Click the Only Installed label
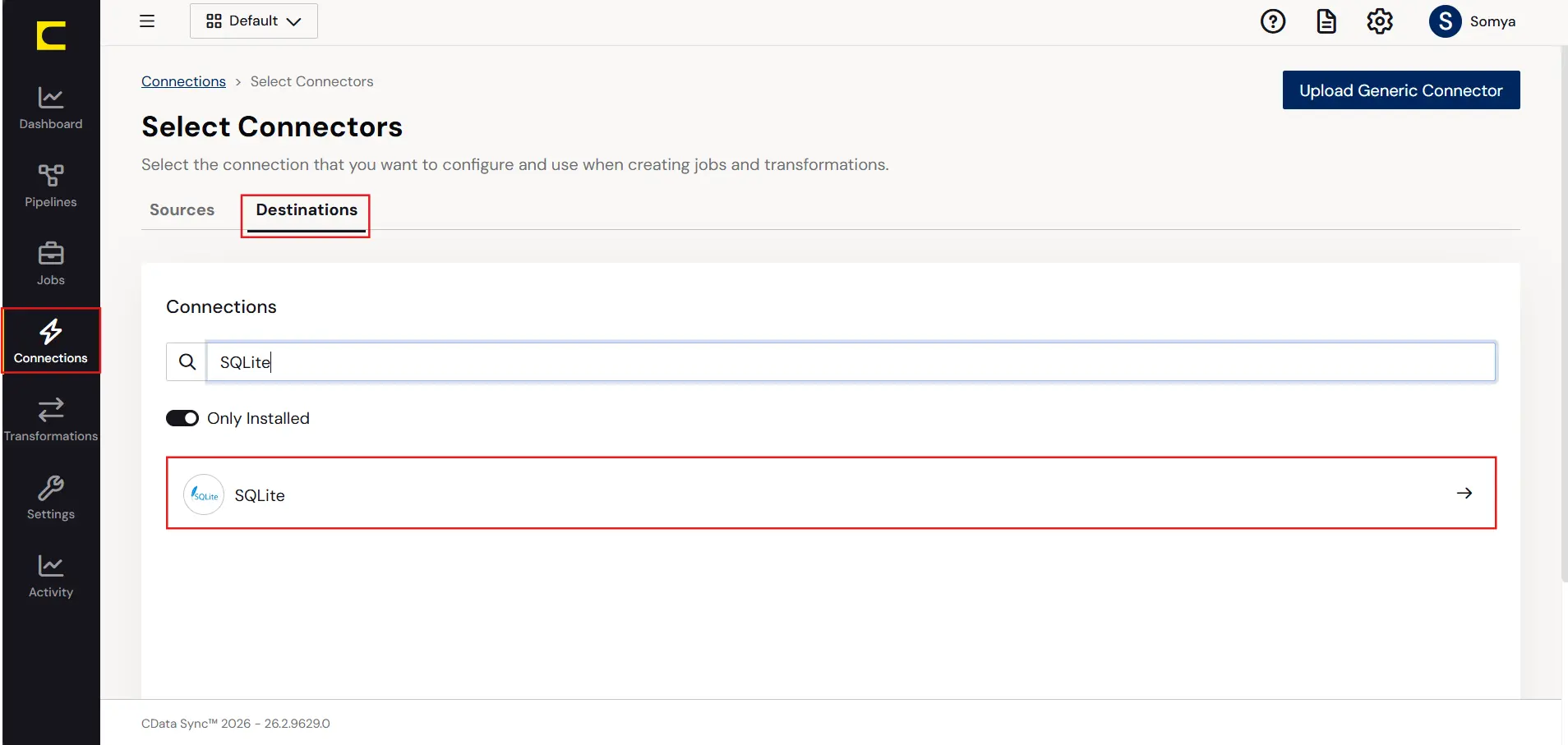Viewport: 1568px width, 745px height. pos(258,418)
